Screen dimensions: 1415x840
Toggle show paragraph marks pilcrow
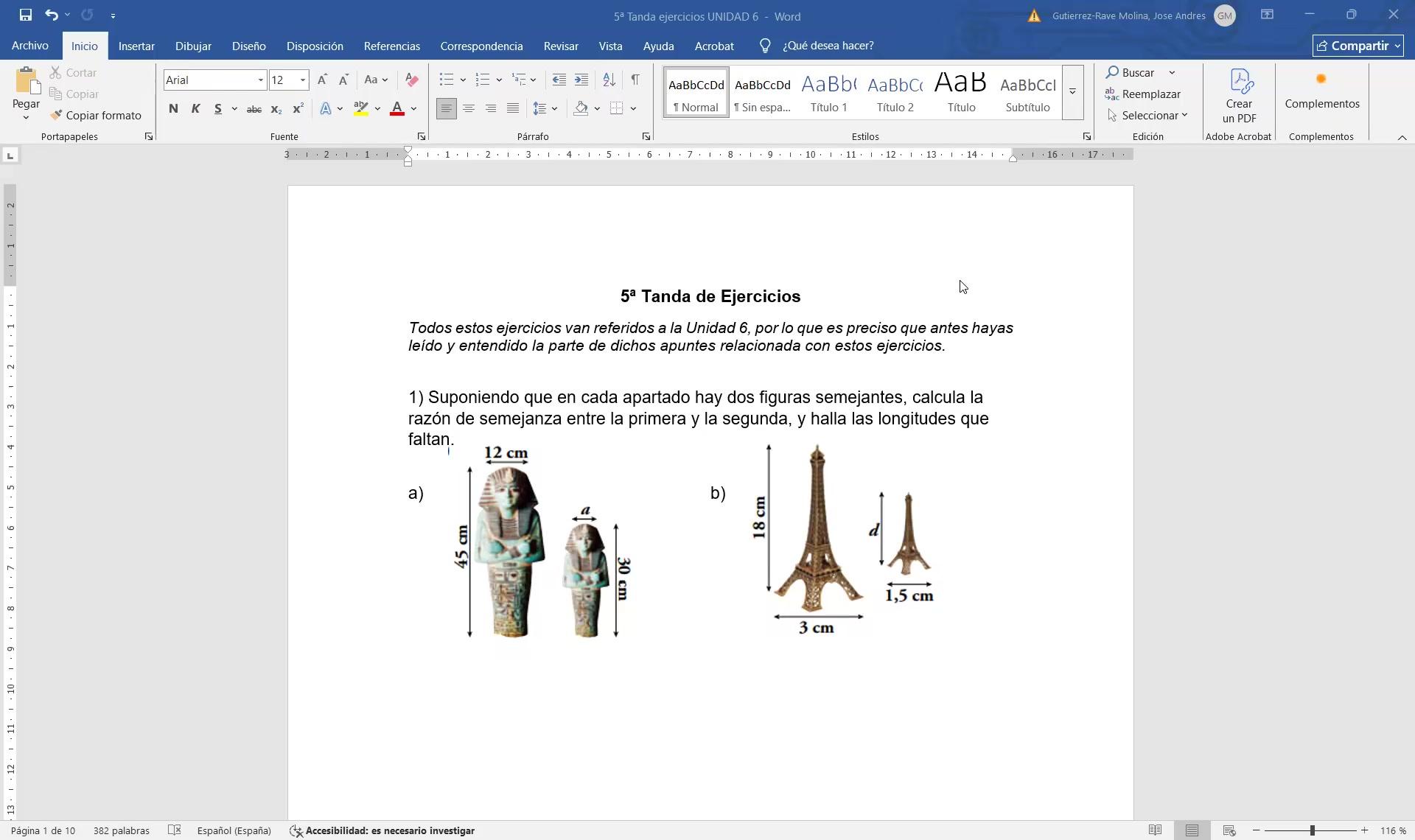[635, 80]
